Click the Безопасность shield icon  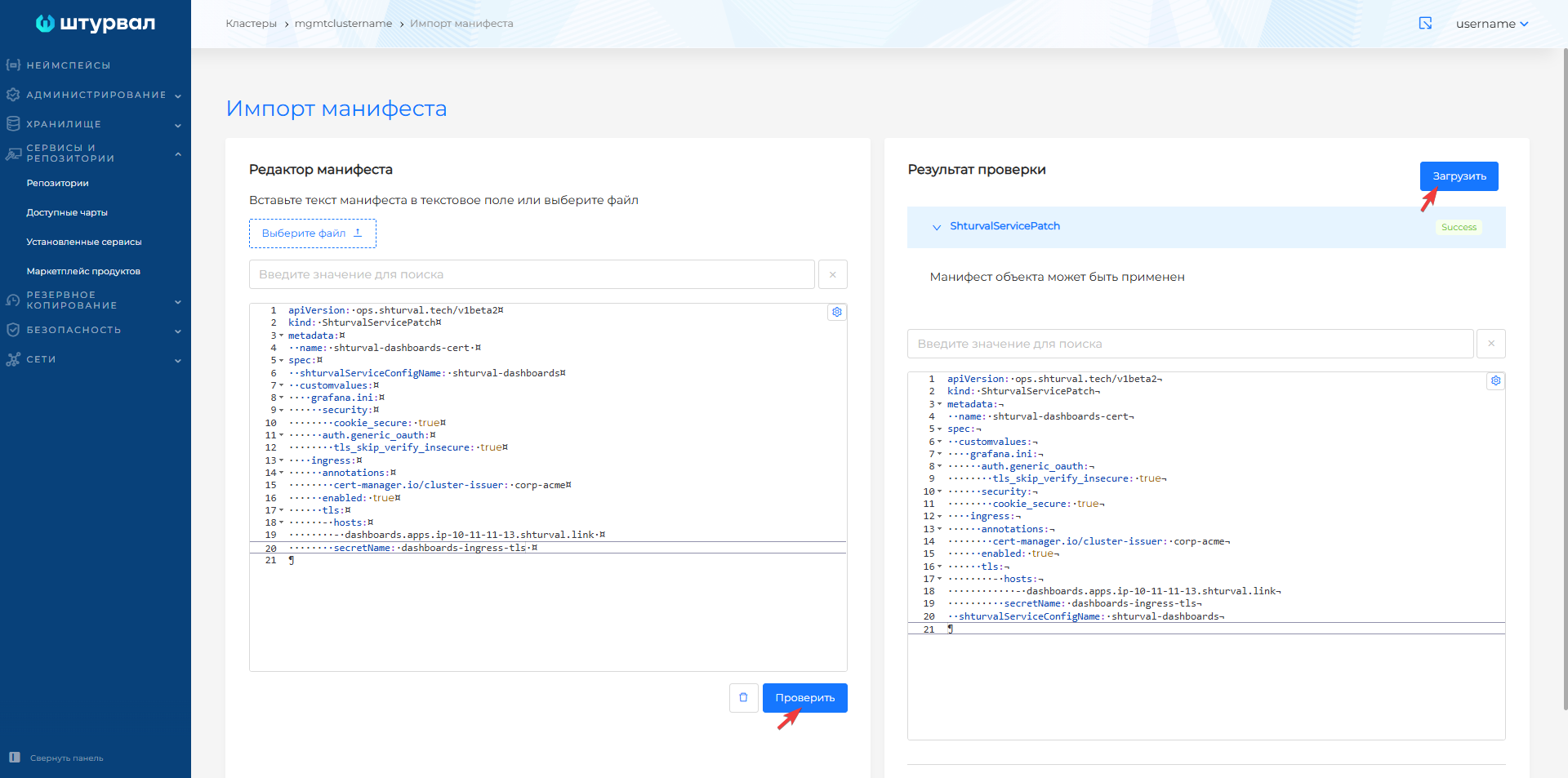point(13,330)
